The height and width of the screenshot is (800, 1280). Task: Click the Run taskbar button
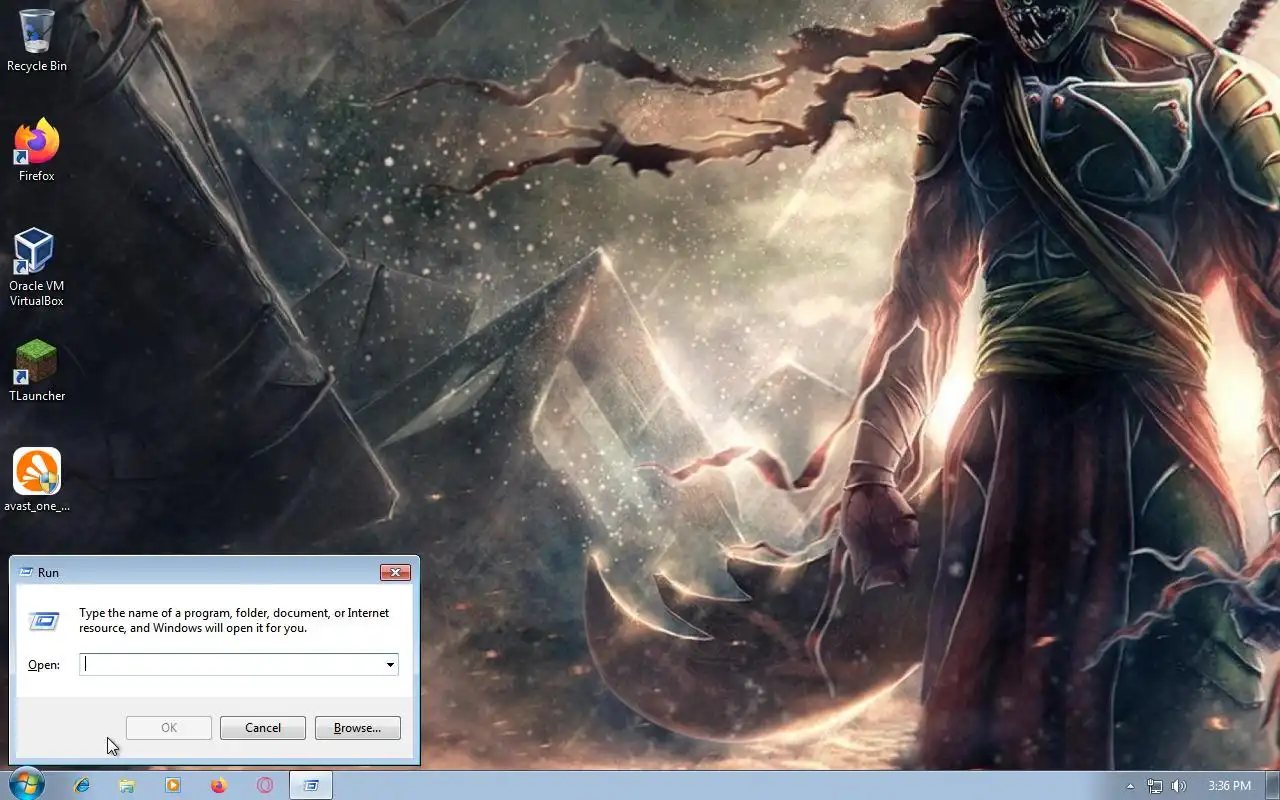[x=311, y=785]
